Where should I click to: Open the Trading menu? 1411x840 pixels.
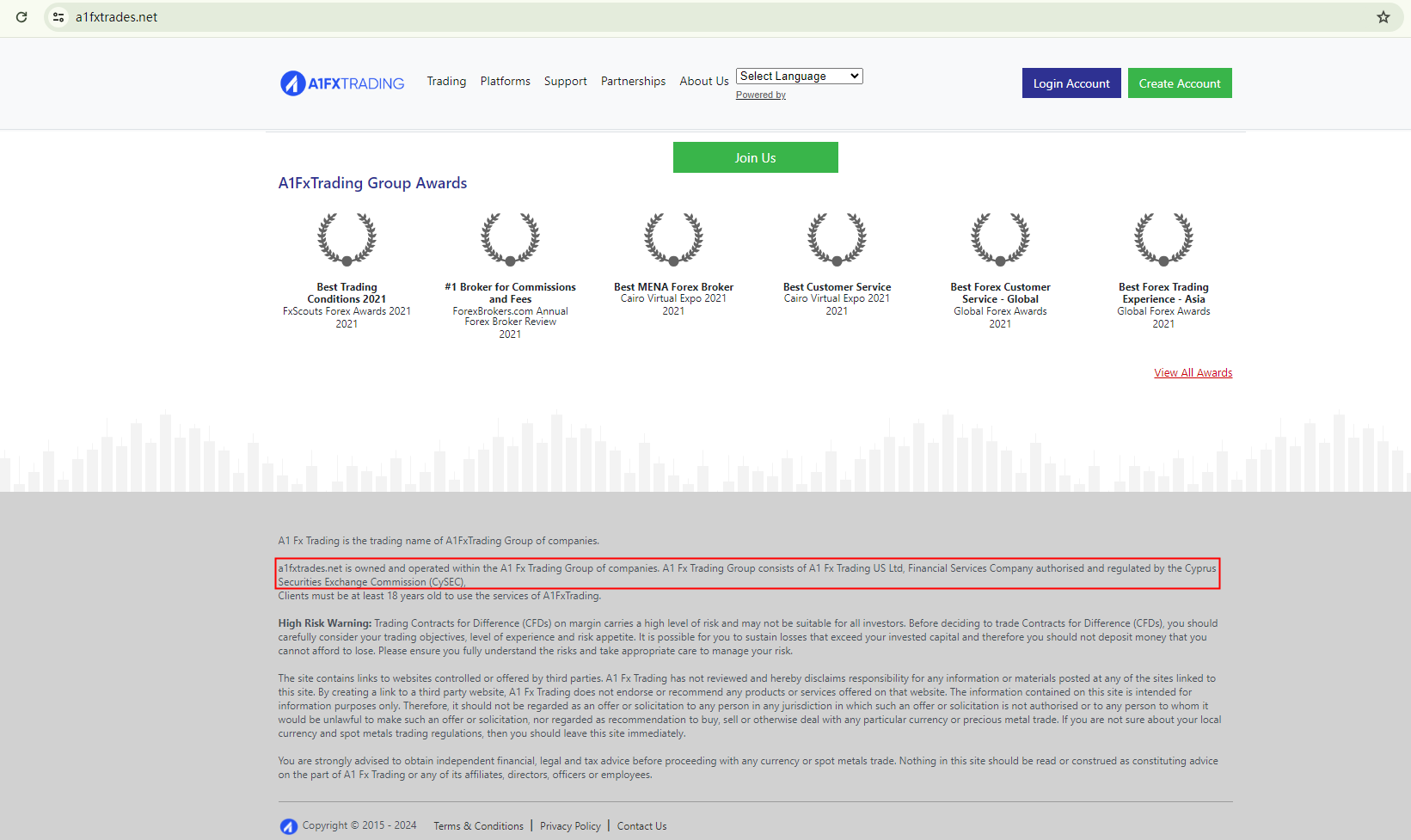pyautogui.click(x=446, y=82)
